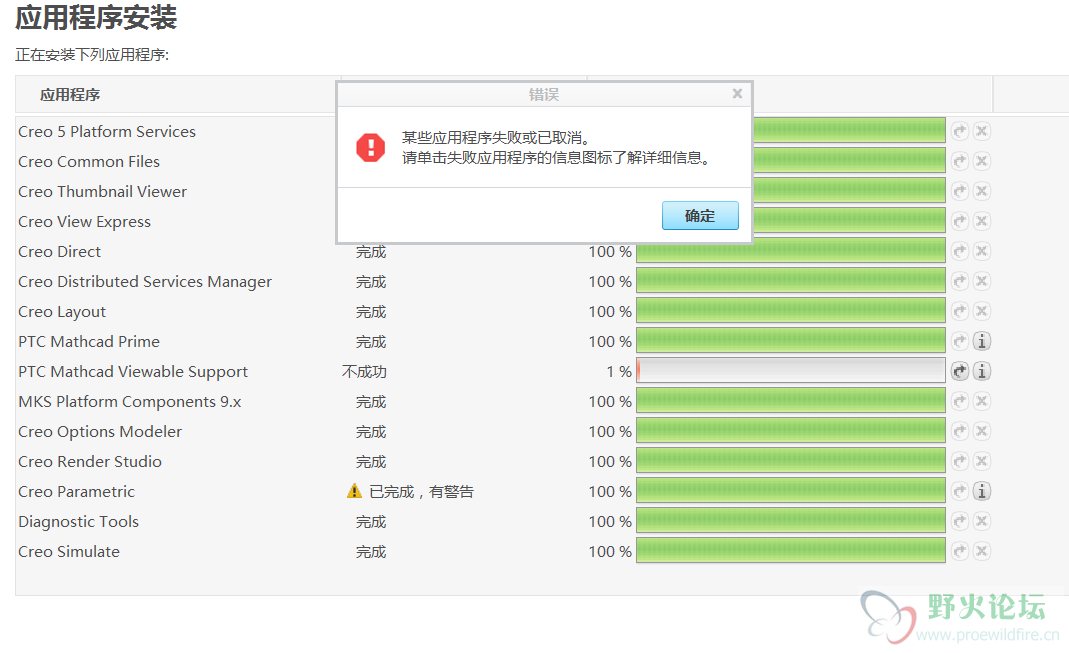
Task: Cancel icon for Creo Distributed Services Manager
Action: point(982,281)
